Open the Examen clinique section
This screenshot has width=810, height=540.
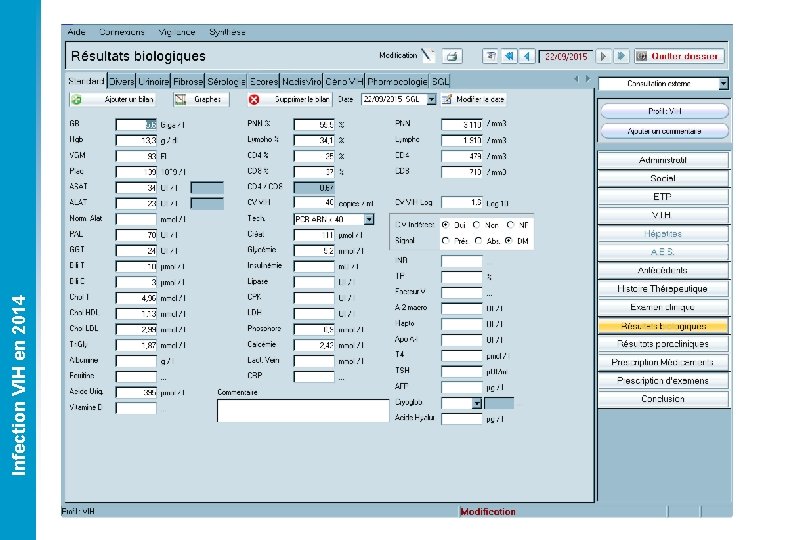coord(663,307)
